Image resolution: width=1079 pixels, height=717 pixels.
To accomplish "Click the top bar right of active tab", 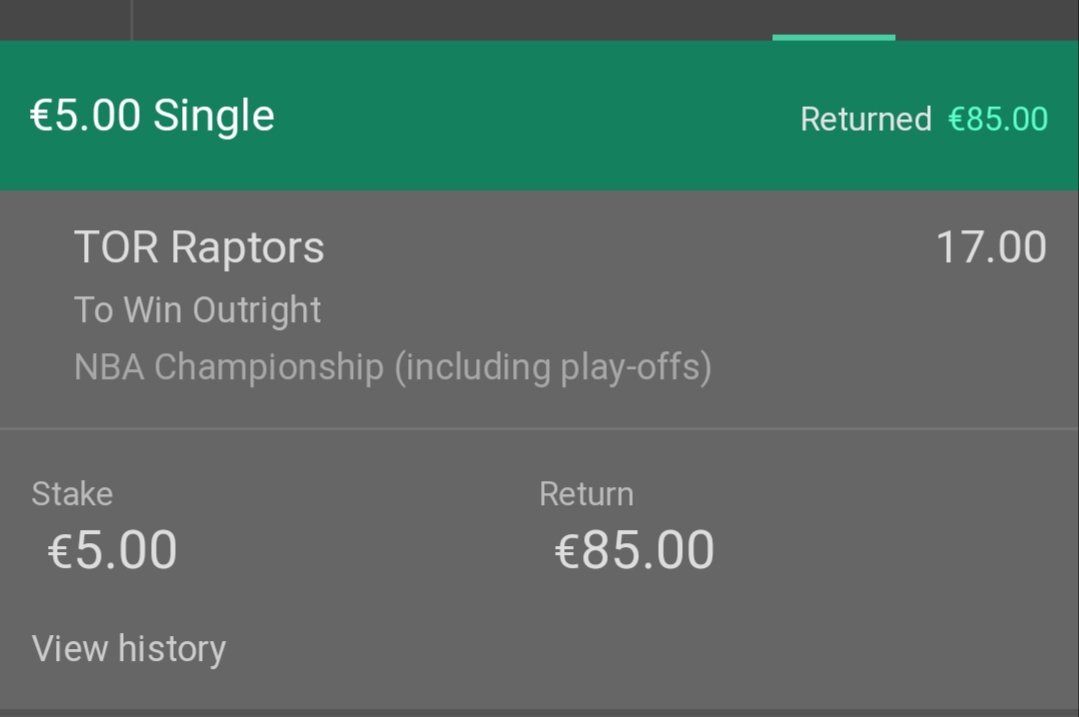I will [x=987, y=20].
